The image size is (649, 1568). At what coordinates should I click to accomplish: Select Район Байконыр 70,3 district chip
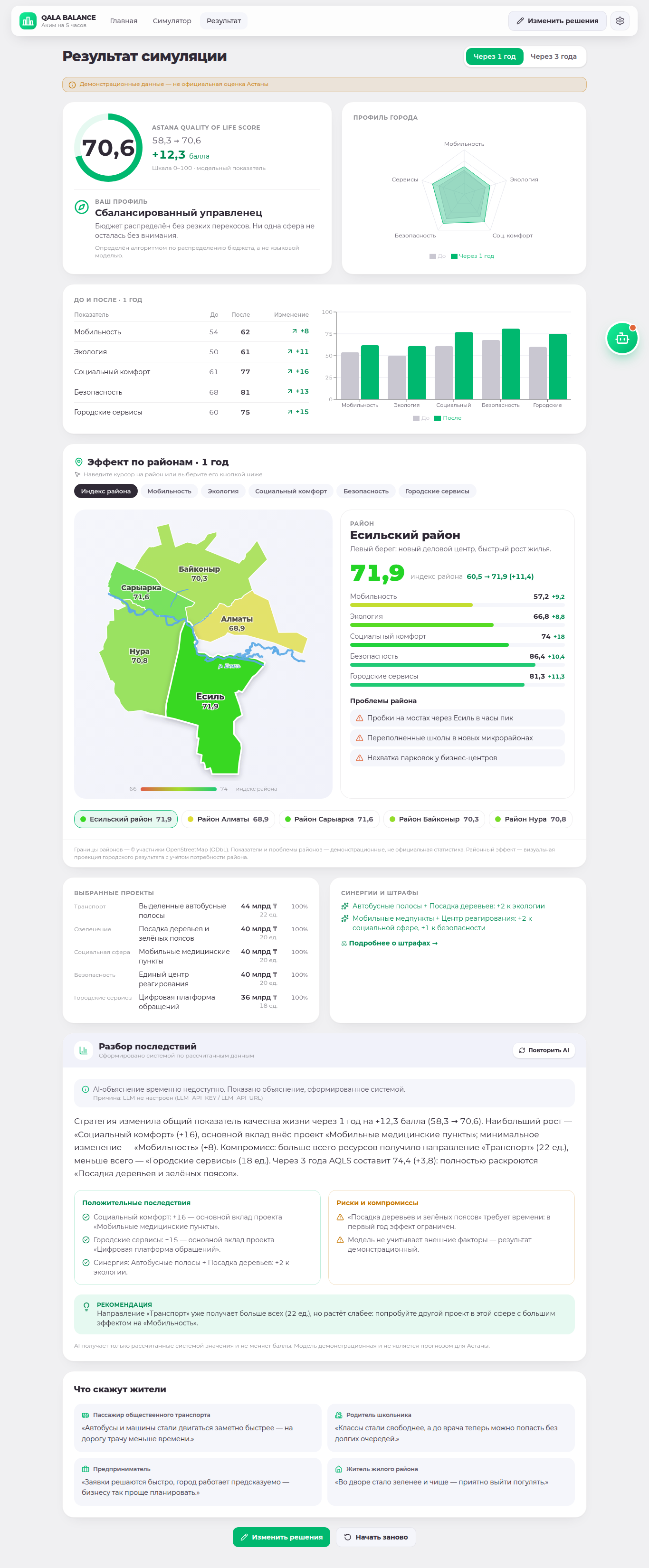434,819
